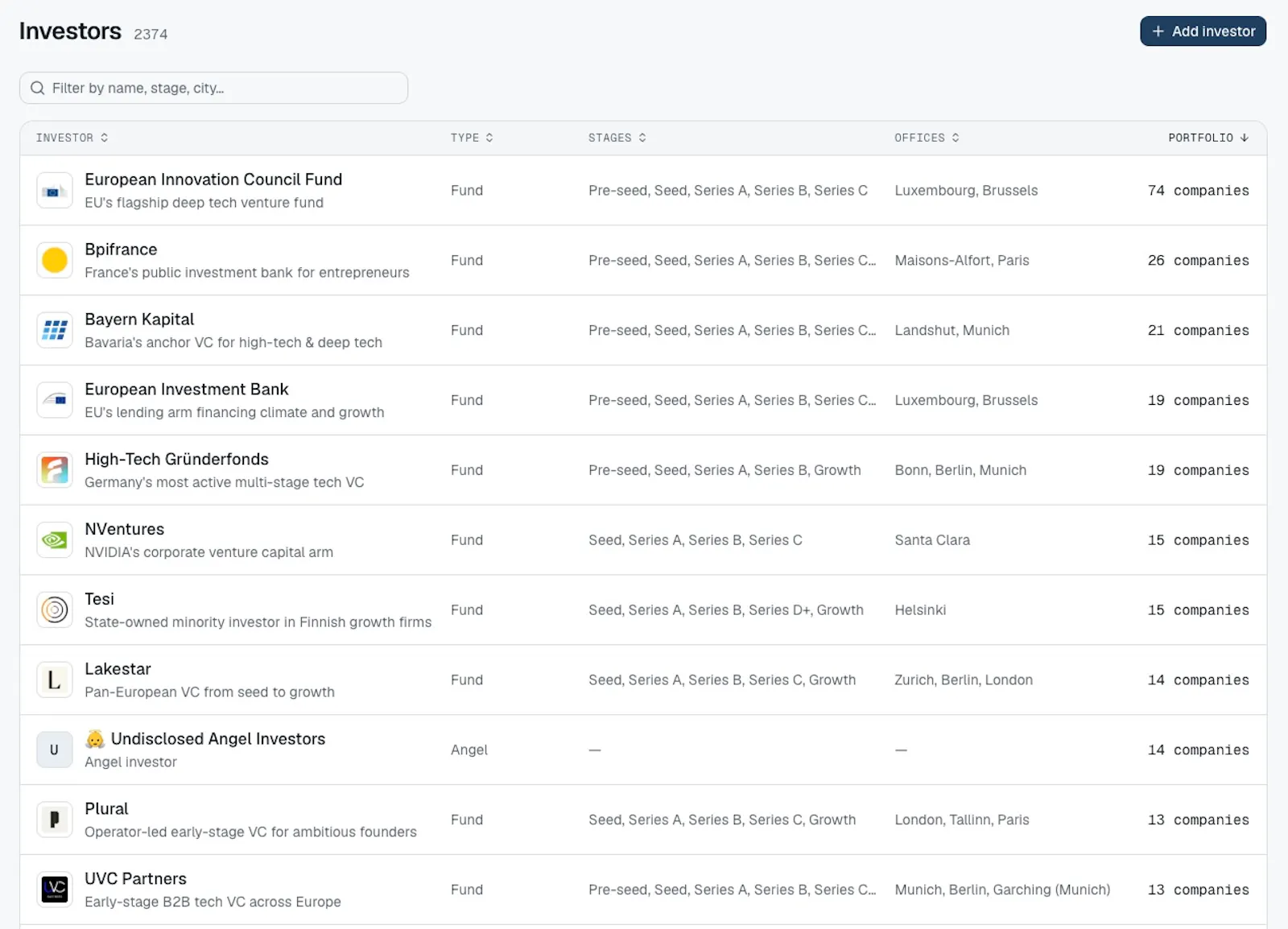This screenshot has height=929, width=1288.
Task: Click the High-Tech Gründerfonds logo
Action: [x=55, y=470]
